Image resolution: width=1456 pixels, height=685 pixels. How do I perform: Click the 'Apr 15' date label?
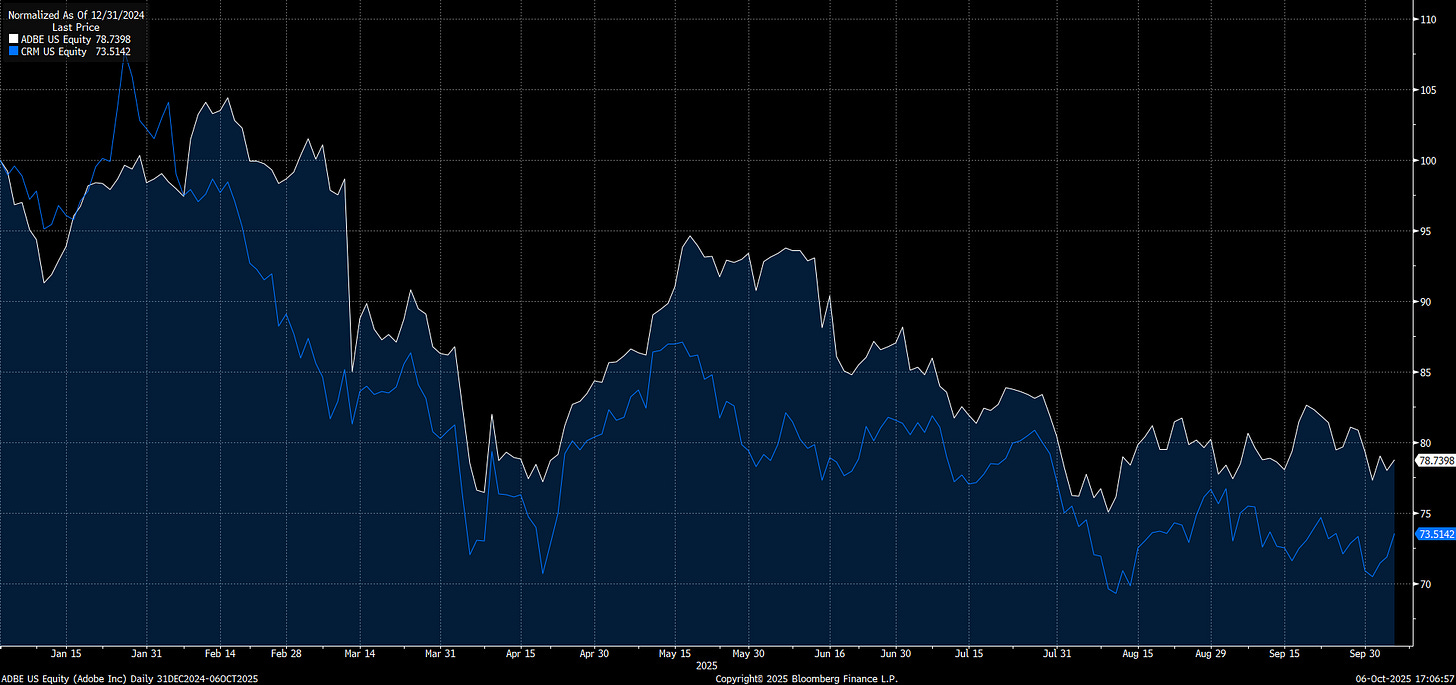521,654
